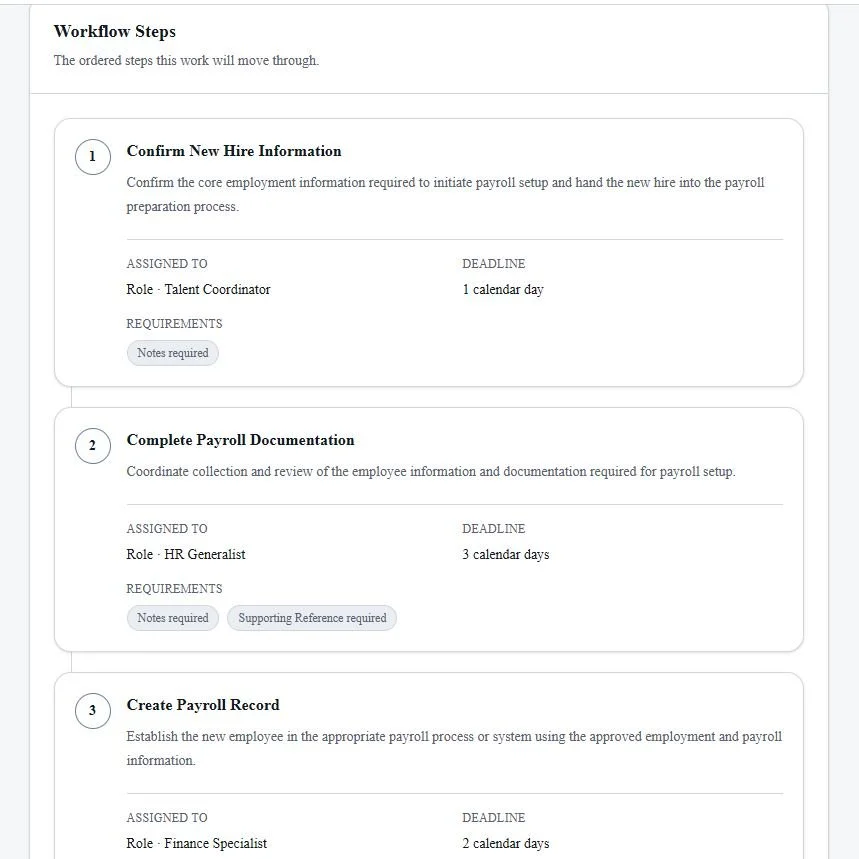Click the step 3 number circle
The width and height of the screenshot is (859, 859).
93,711
